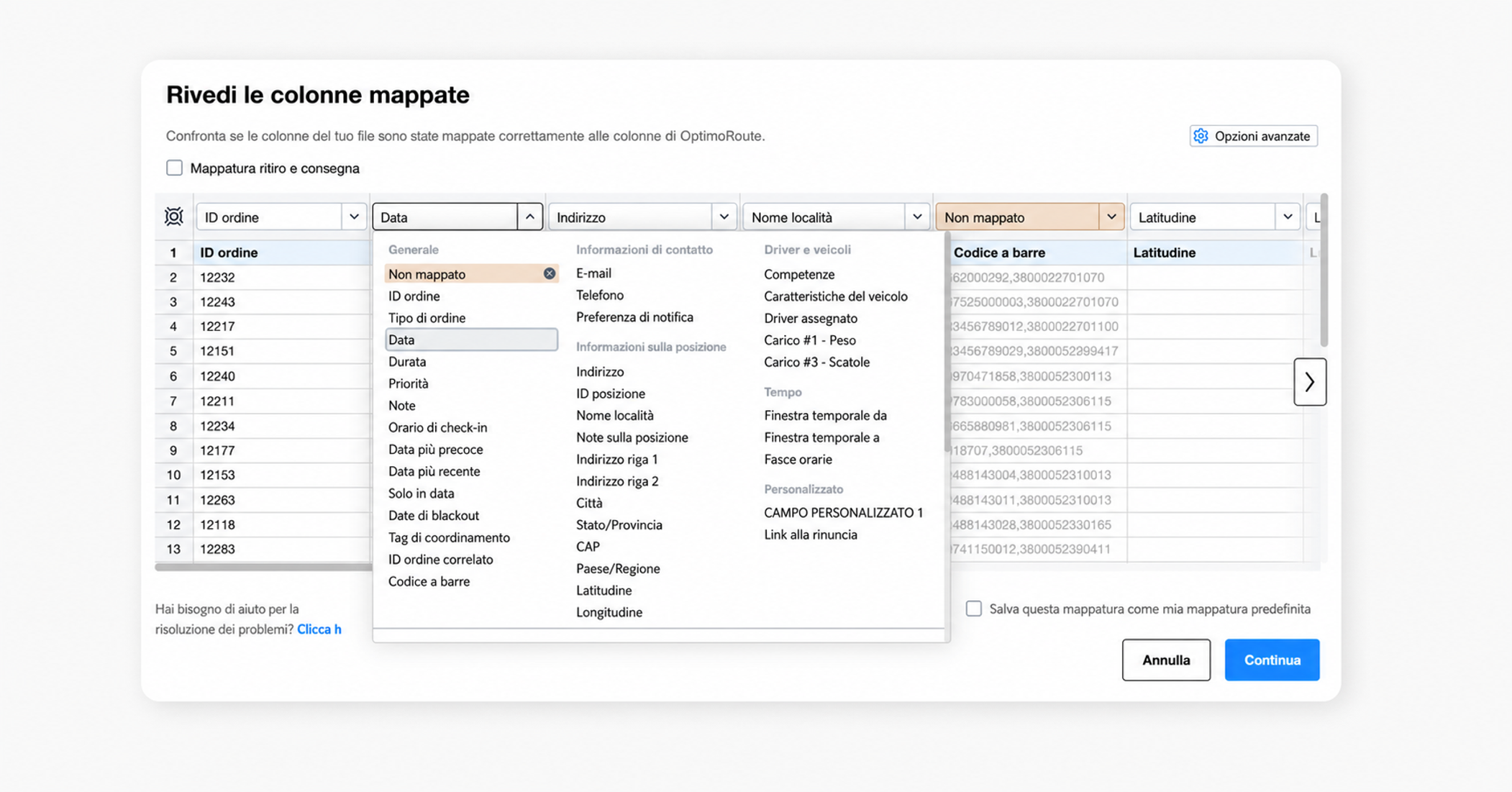Open Opzioni avanzate settings

pos(1254,136)
